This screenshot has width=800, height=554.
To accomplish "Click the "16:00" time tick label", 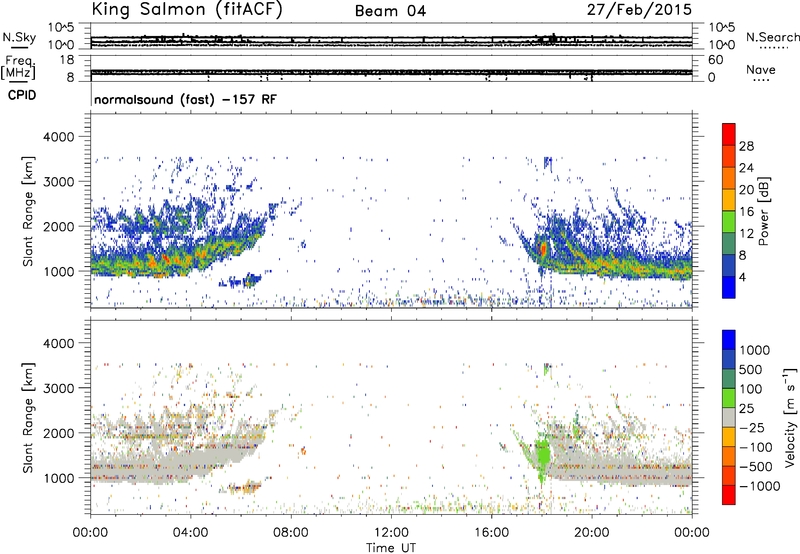I will tap(491, 533).
